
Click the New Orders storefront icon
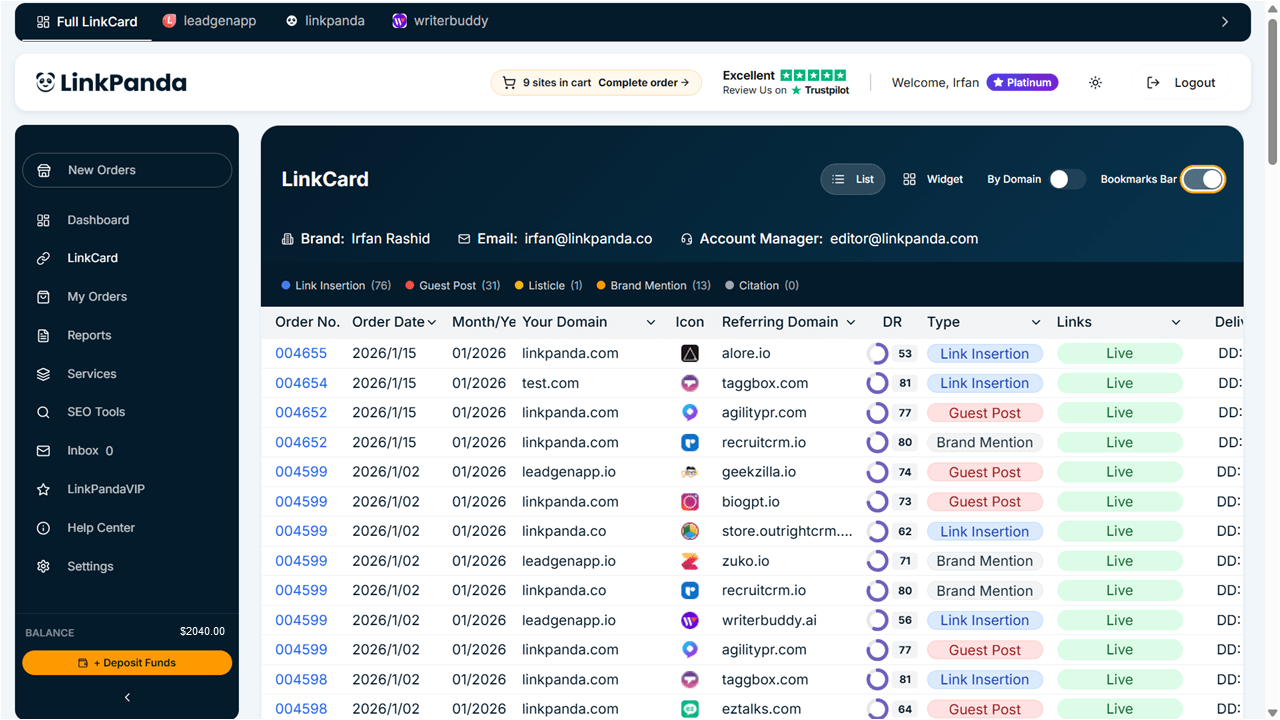[x=44, y=170]
